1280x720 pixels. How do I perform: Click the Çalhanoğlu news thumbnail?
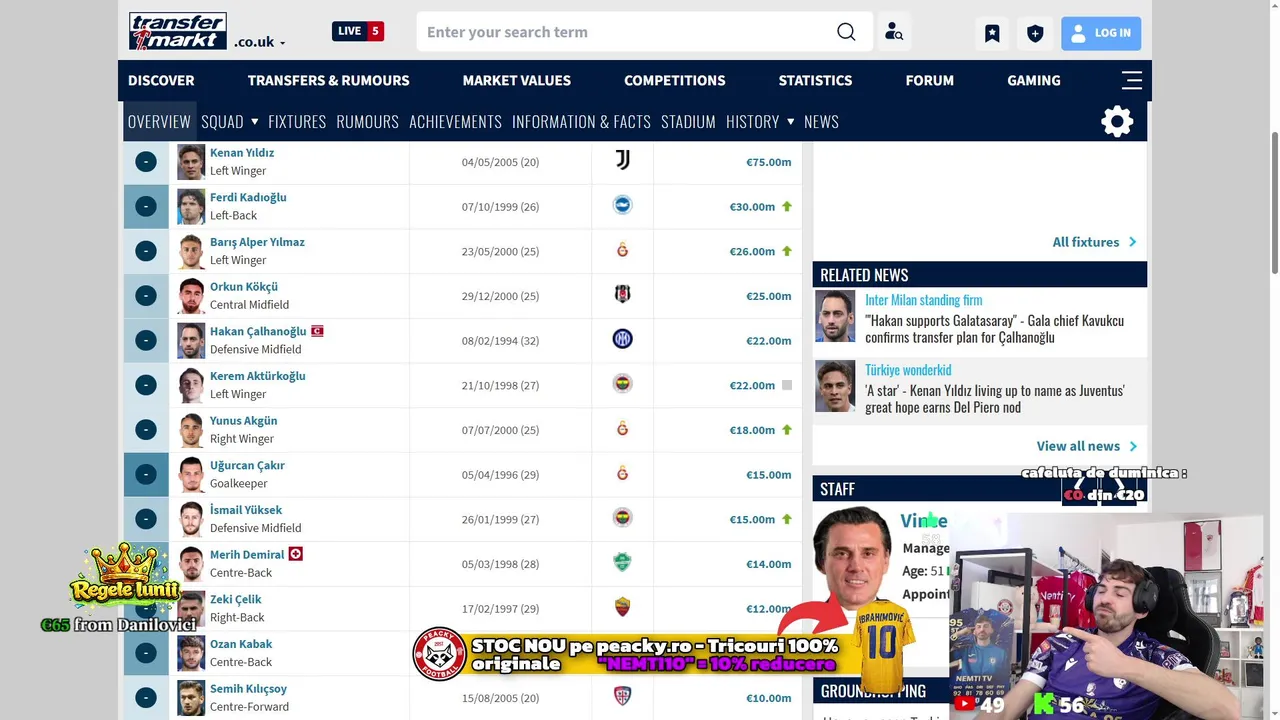pyautogui.click(x=835, y=317)
